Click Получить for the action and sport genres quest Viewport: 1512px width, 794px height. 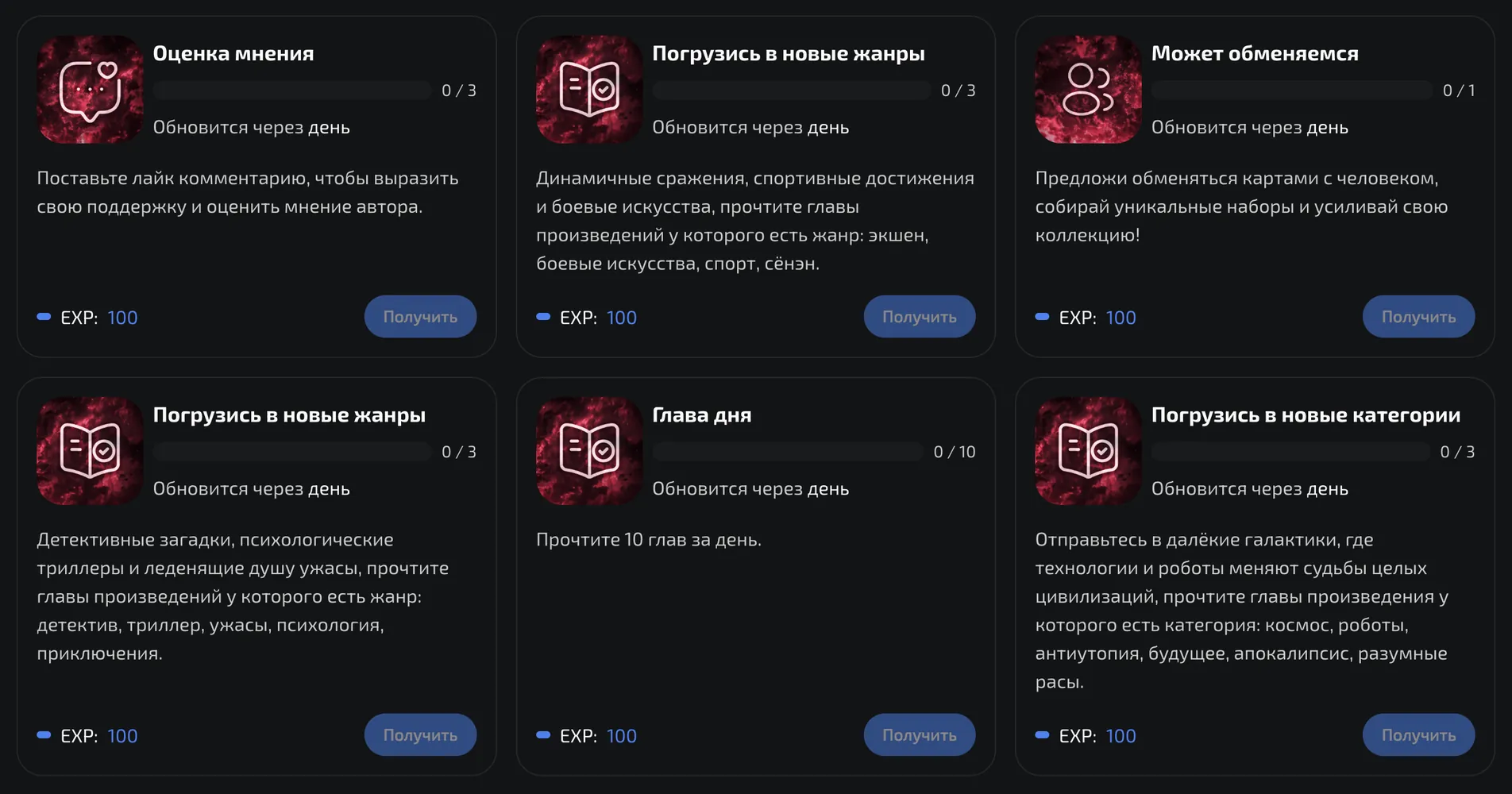[920, 317]
